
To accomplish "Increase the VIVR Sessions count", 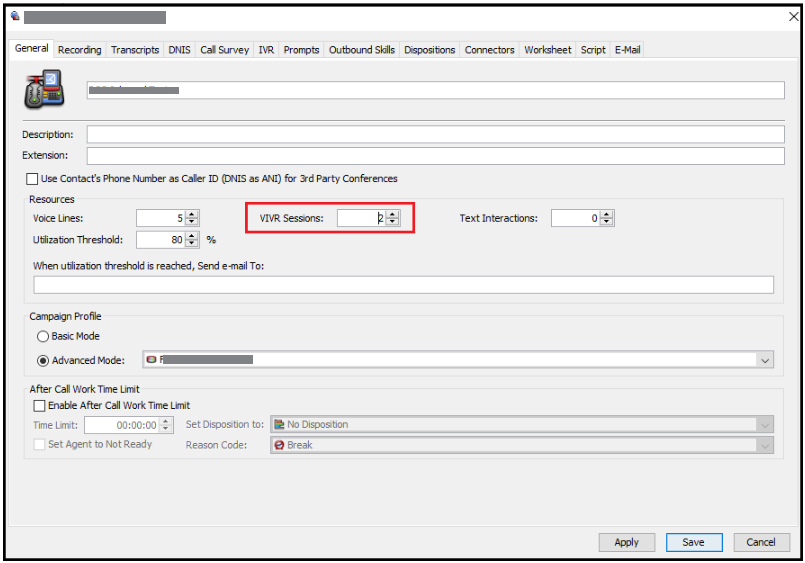I will [x=393, y=215].
